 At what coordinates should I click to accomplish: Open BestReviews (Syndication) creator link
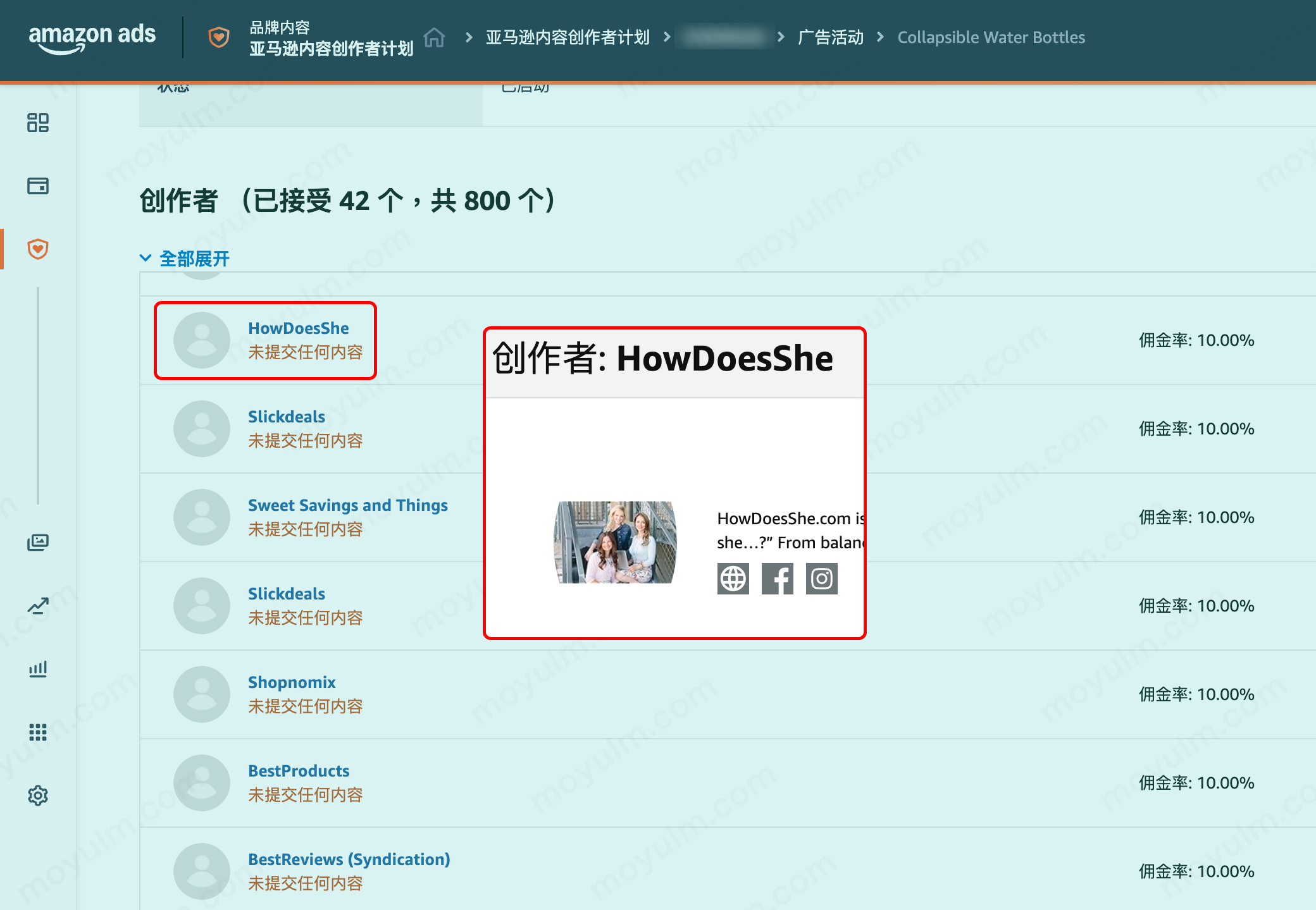pyautogui.click(x=349, y=859)
